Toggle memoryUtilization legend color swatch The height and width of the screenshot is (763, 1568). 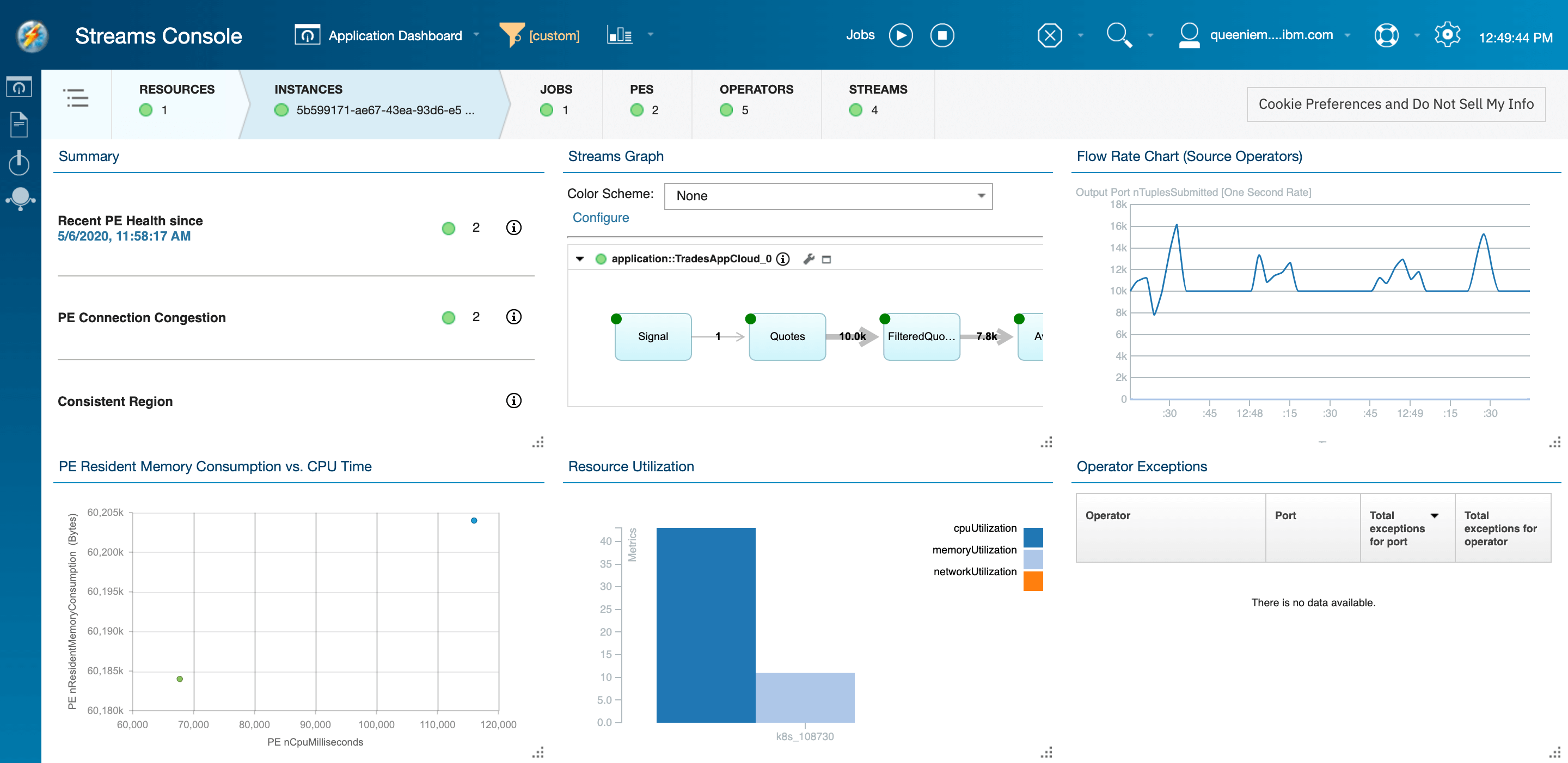[1033, 558]
